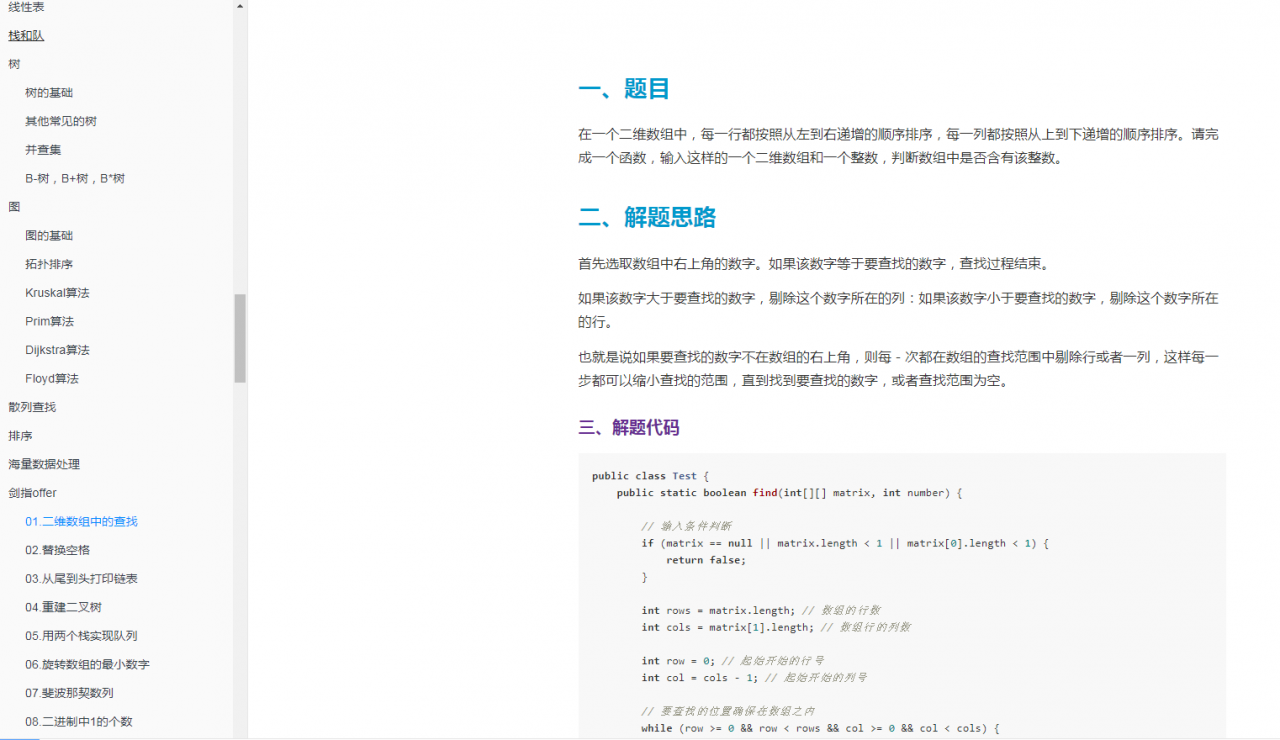1280x740 pixels.
Task: Click the sidebar scrollbar thumb
Action: (240, 338)
